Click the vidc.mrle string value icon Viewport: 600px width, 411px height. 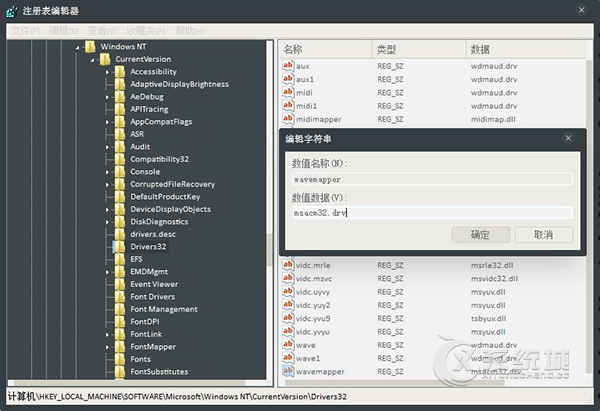click(288, 265)
